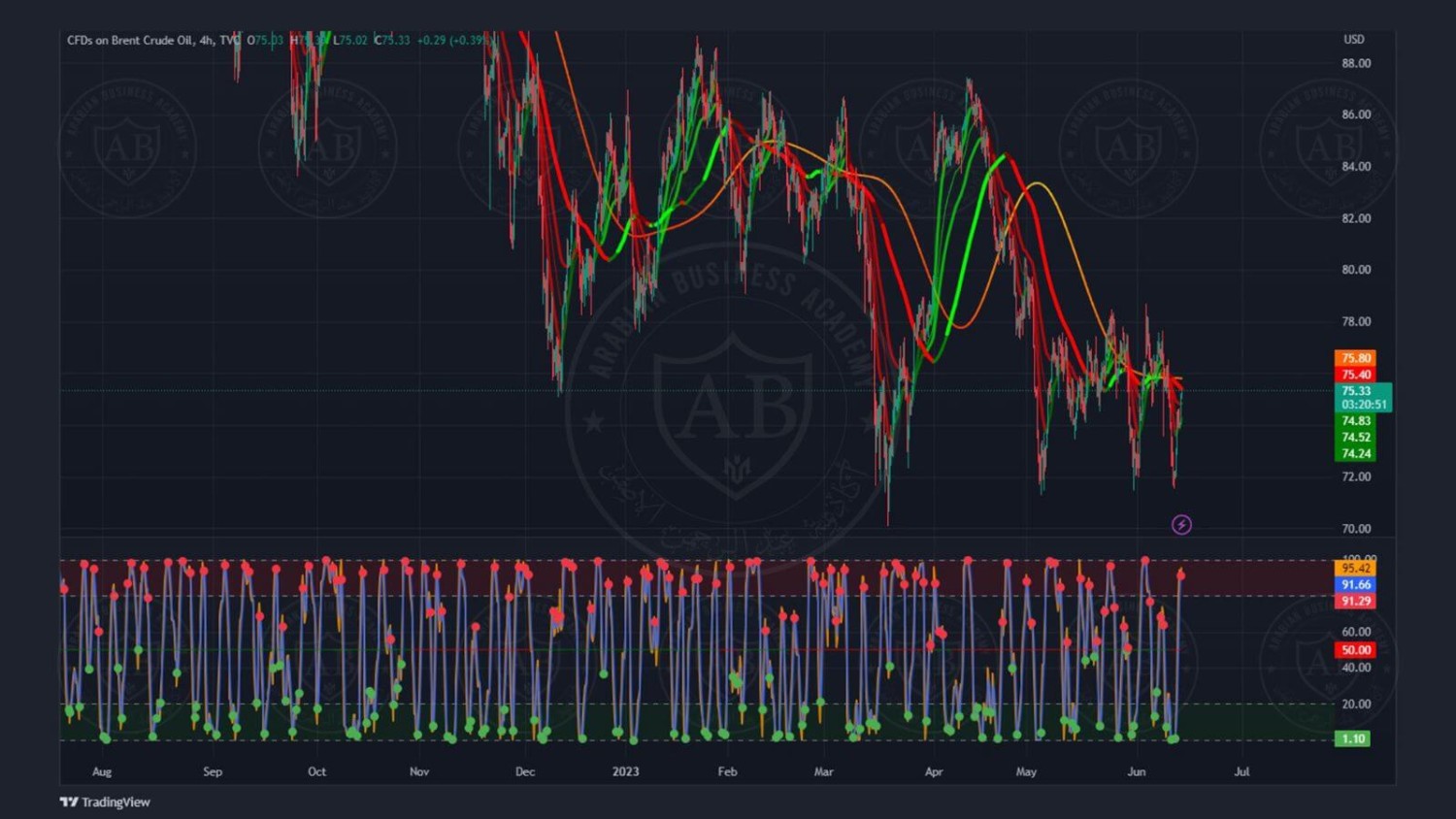Click the Feb label on time axis

point(727,772)
